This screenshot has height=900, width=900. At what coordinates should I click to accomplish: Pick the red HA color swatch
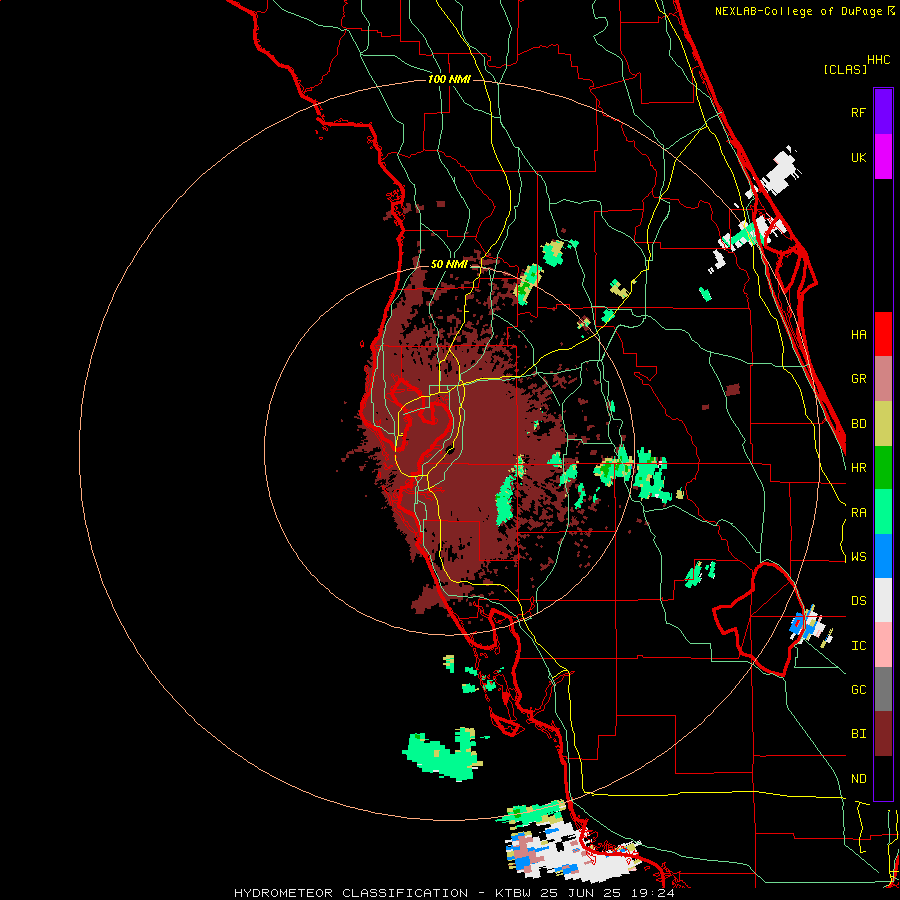click(x=883, y=334)
